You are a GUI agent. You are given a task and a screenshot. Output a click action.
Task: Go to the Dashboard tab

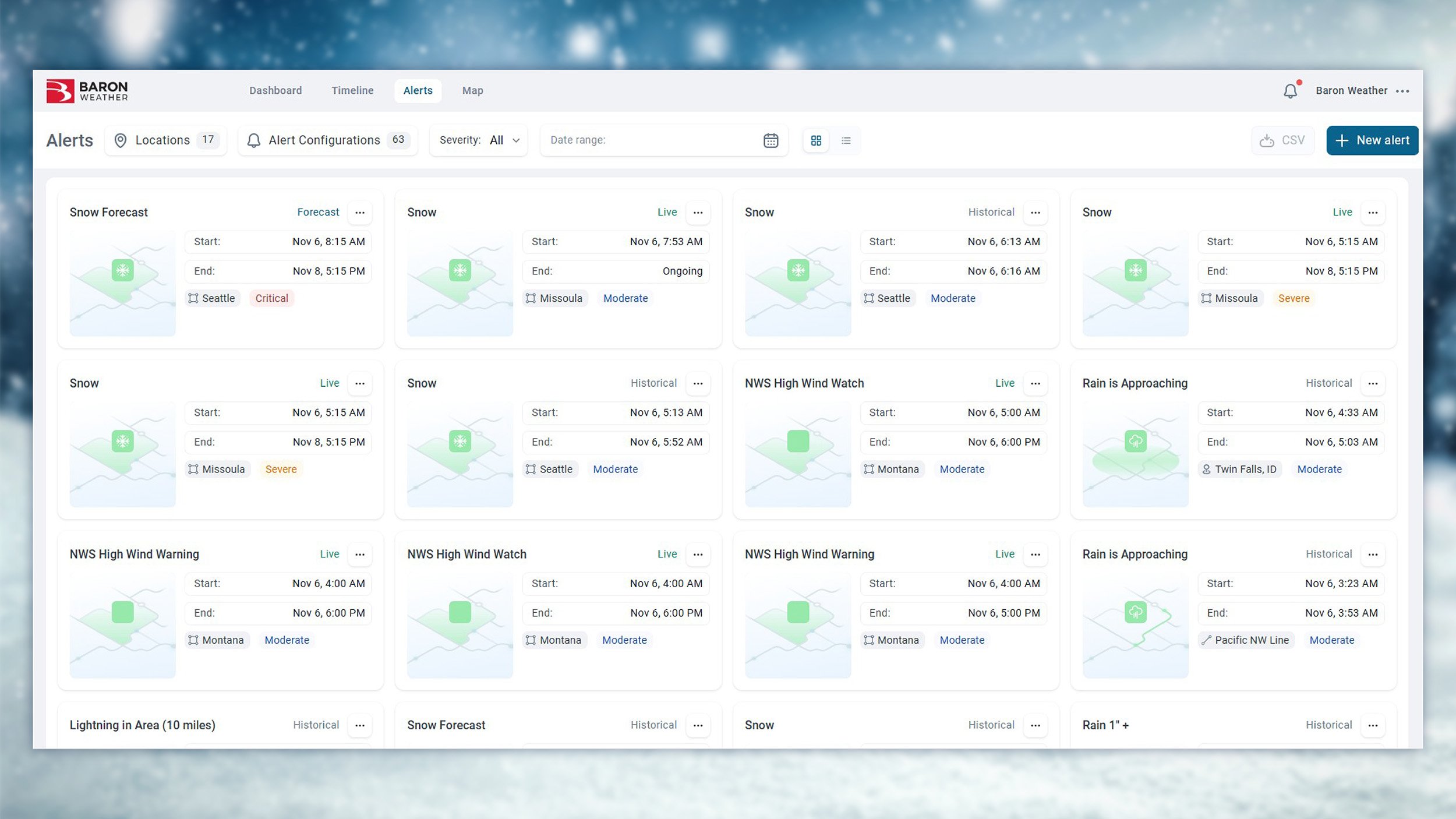tap(275, 90)
